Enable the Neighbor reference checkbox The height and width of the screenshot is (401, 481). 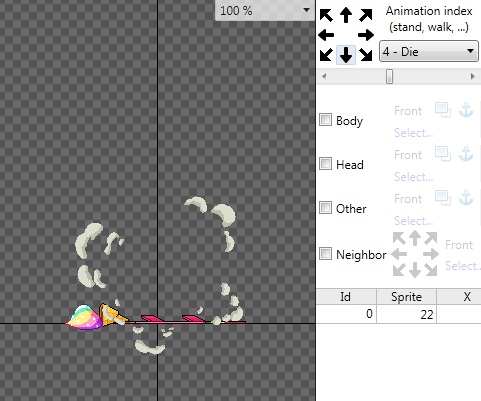(x=325, y=253)
